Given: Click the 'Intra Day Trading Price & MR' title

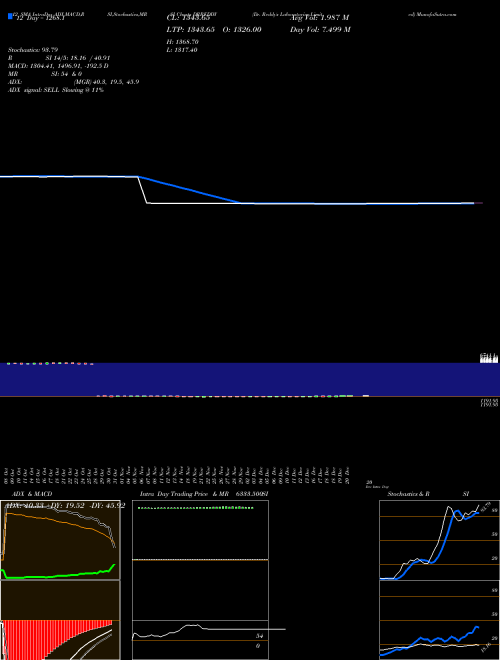Looking at the screenshot, I should pyautogui.click(x=184, y=494).
